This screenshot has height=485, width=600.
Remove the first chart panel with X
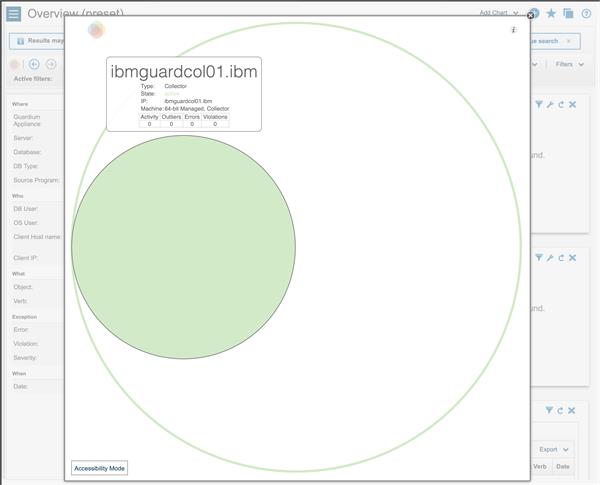[x=572, y=105]
